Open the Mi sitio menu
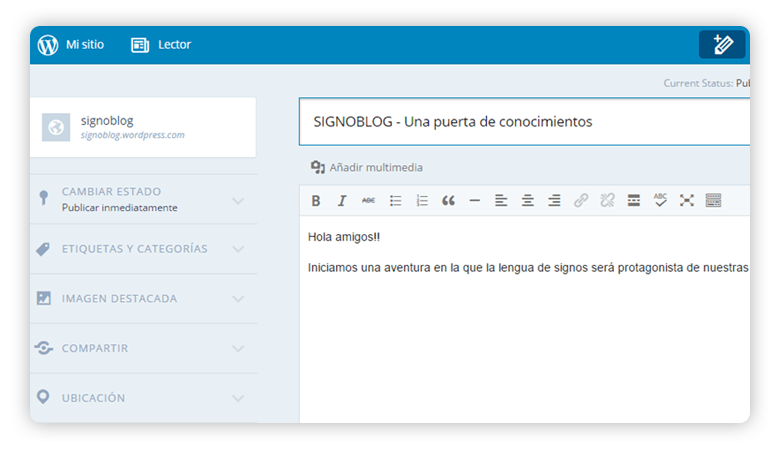 (71, 45)
